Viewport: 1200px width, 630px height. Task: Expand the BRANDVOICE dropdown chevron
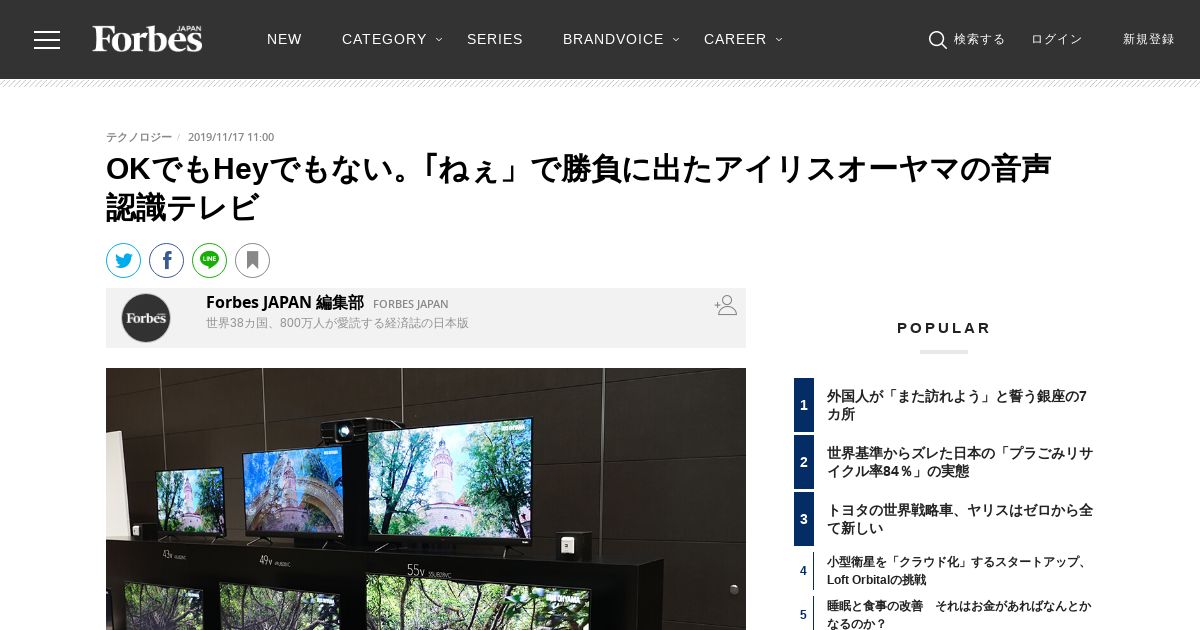676,40
